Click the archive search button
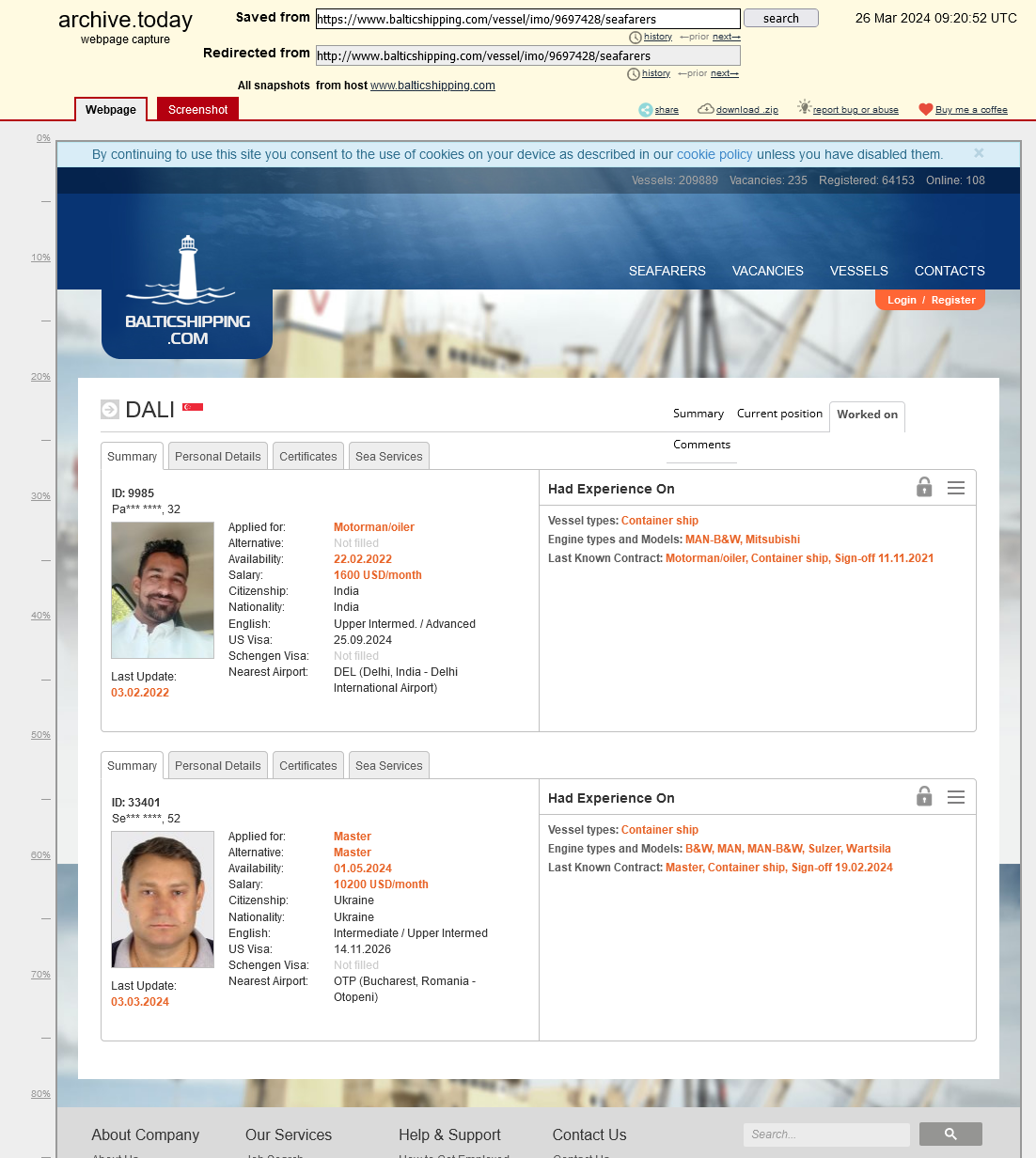 pos(781,18)
